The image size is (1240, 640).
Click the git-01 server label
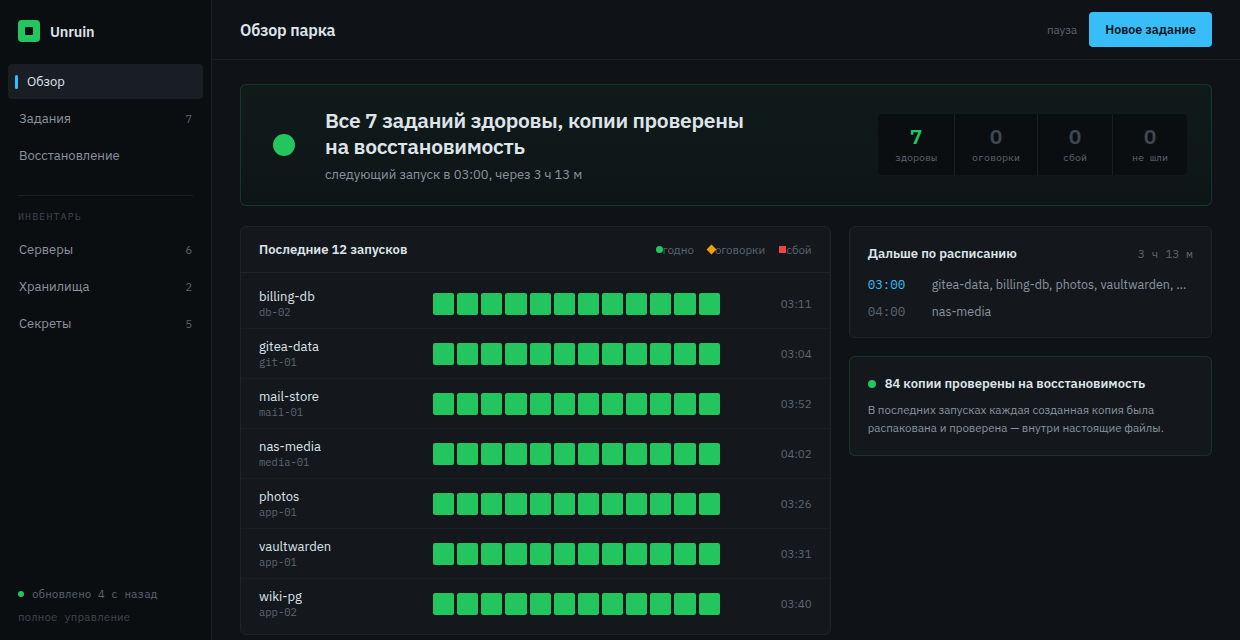tap(278, 362)
